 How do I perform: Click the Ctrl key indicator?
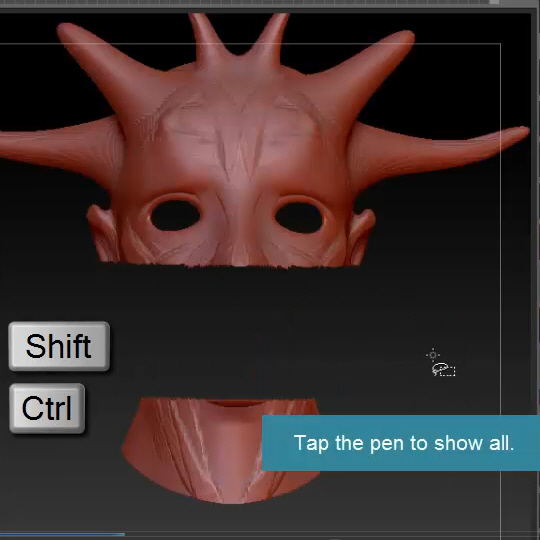click(x=47, y=408)
